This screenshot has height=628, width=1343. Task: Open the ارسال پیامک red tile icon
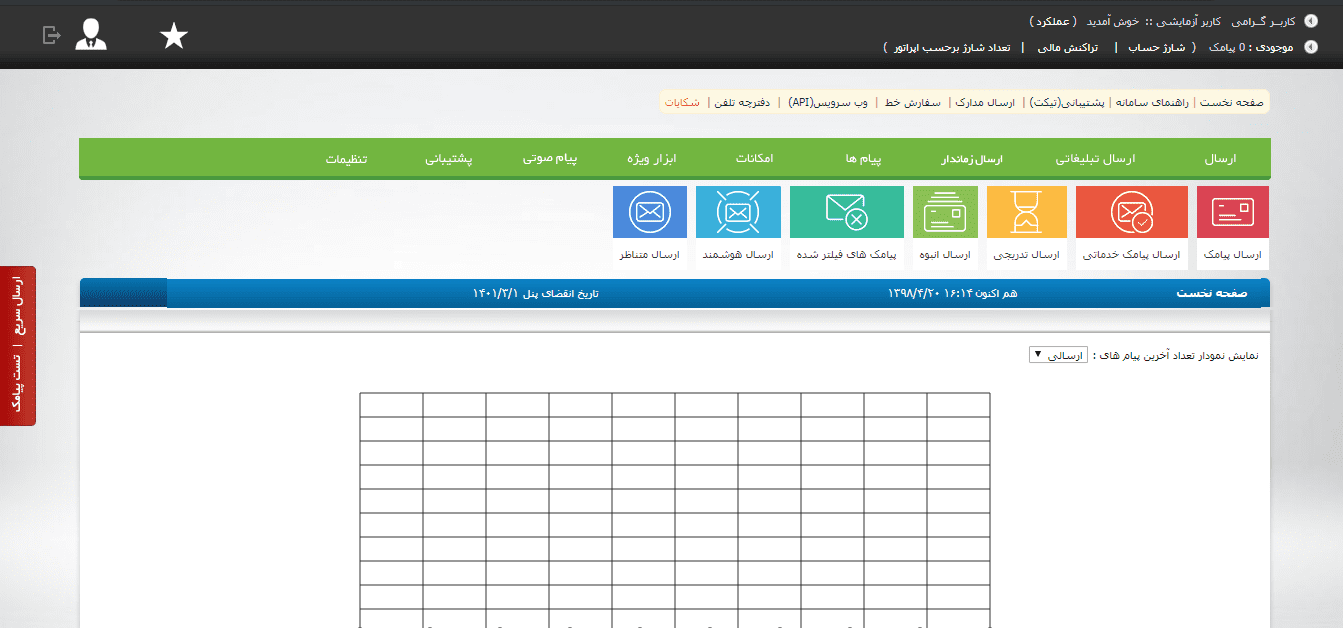click(1232, 212)
